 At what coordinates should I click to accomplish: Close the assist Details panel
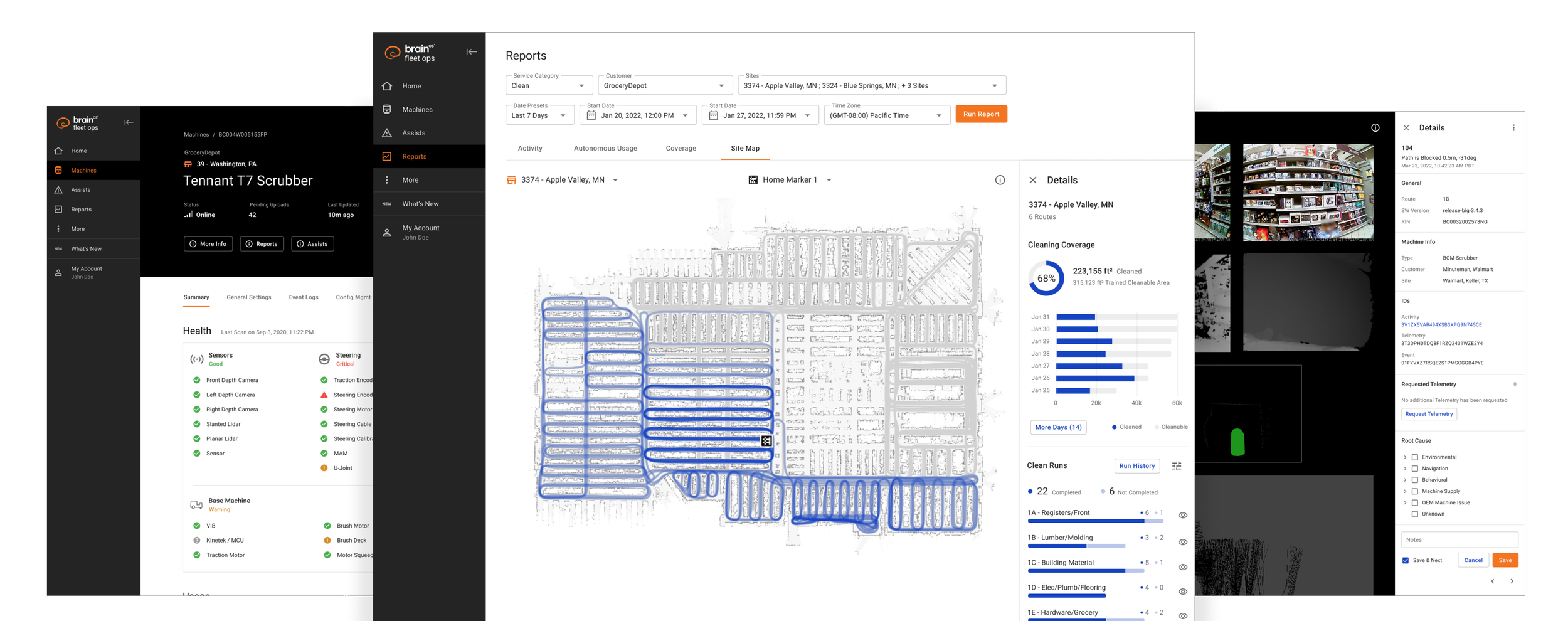point(1406,128)
